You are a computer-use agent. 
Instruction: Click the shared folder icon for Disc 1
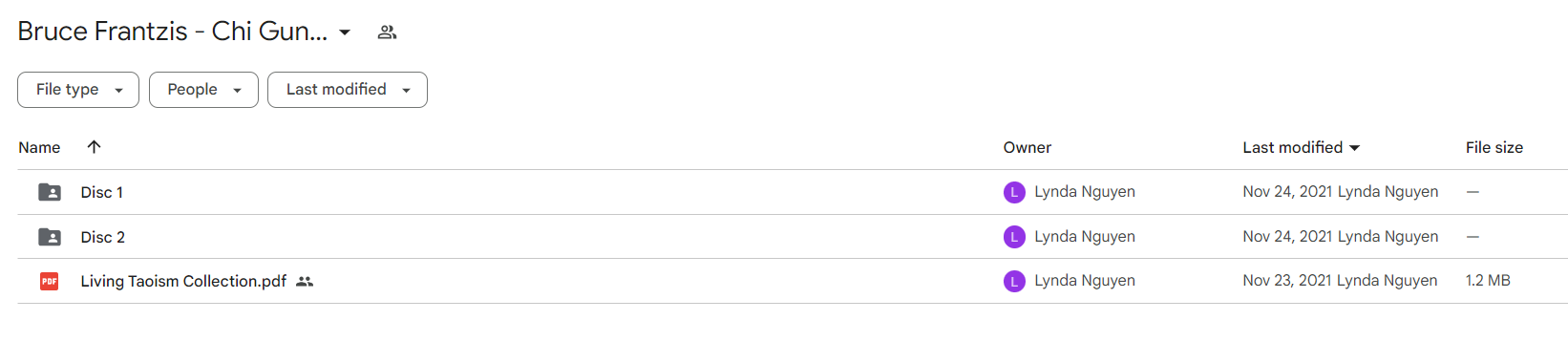pos(50,192)
